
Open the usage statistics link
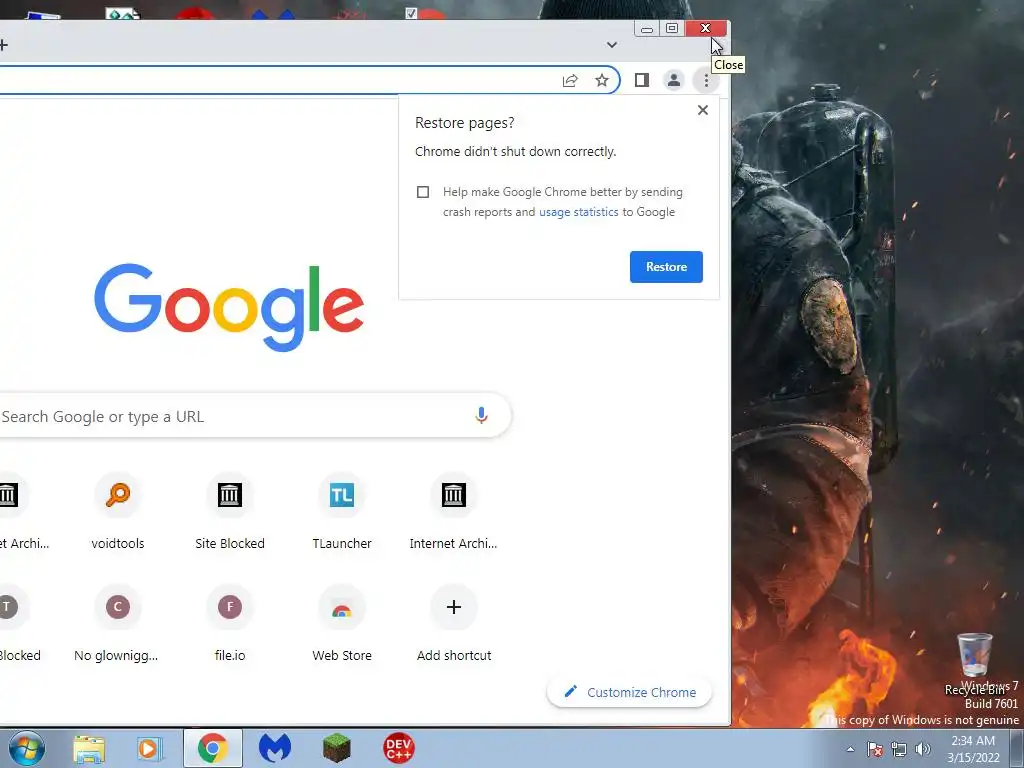click(579, 212)
